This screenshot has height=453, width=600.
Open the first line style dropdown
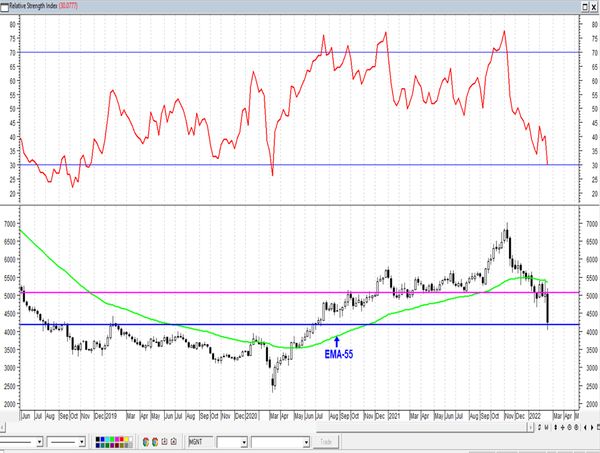click(39, 442)
